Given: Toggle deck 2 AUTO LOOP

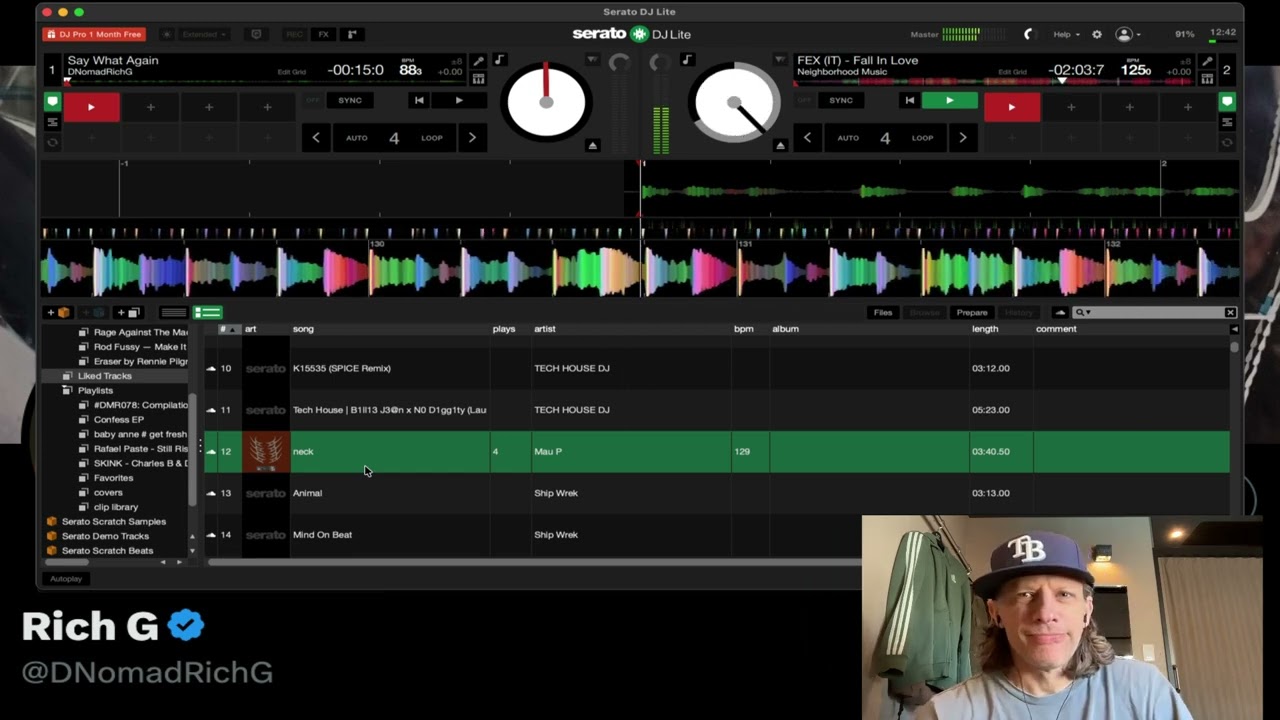Looking at the screenshot, I should click(x=885, y=138).
